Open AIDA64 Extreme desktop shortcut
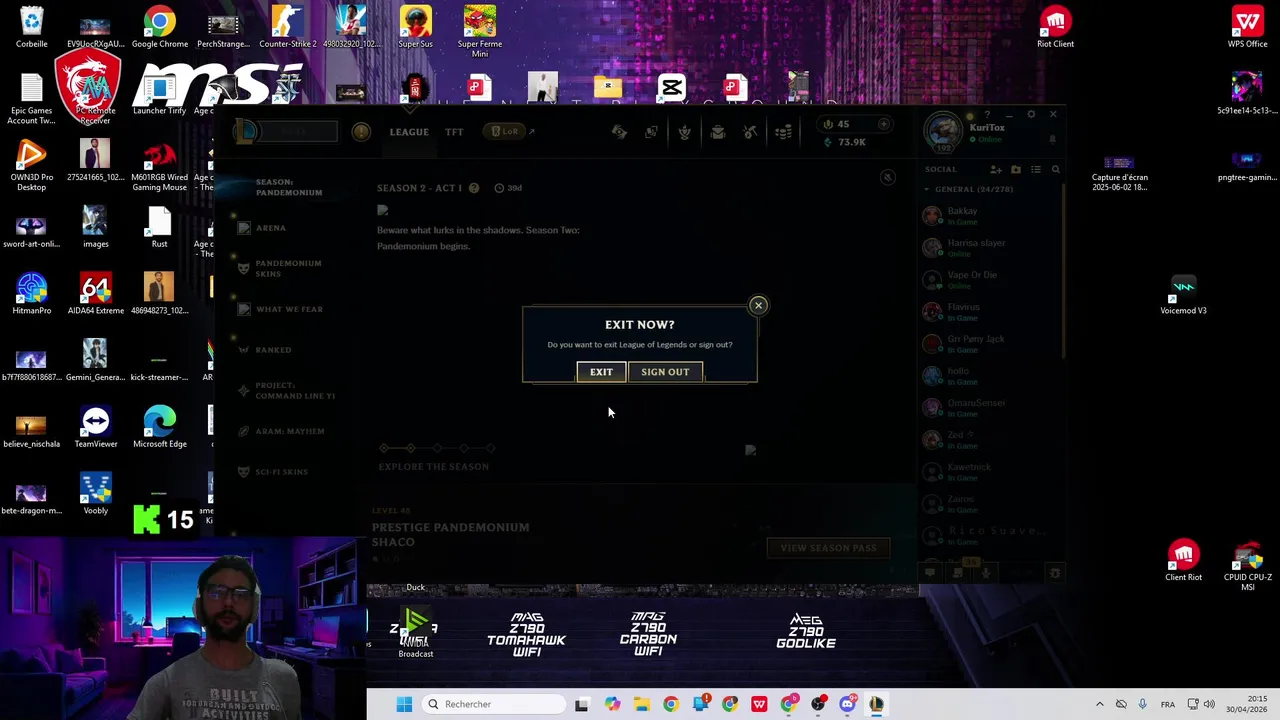The height and width of the screenshot is (720, 1280). click(x=95, y=295)
